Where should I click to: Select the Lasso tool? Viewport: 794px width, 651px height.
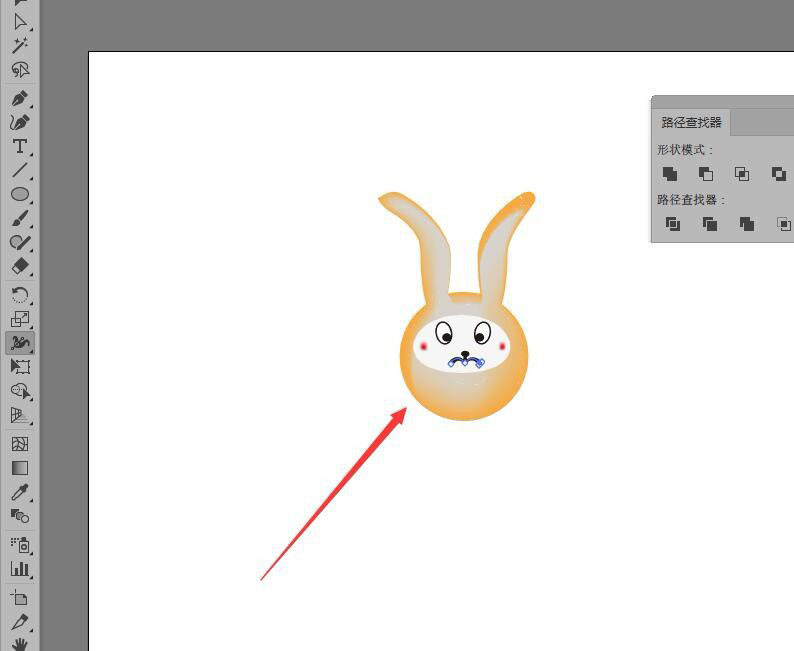click(20, 69)
